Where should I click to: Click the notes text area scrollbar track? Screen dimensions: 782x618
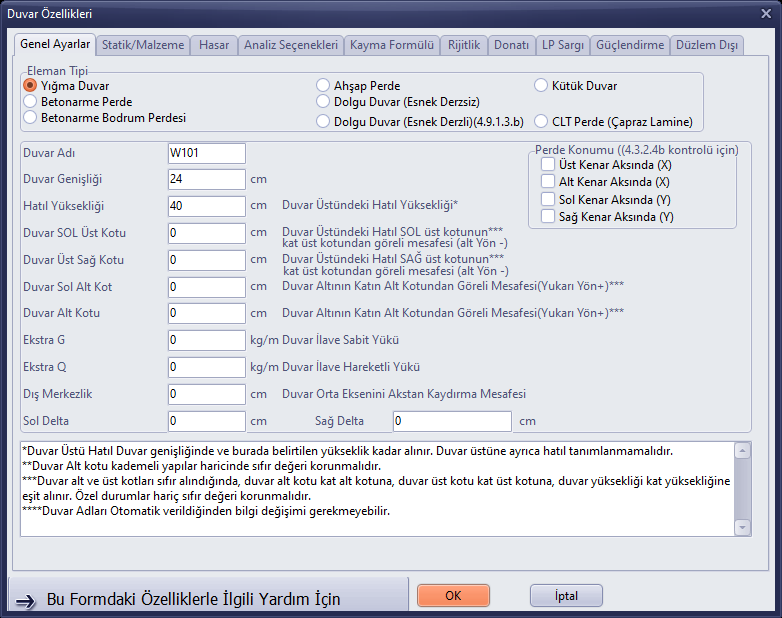pos(743,489)
